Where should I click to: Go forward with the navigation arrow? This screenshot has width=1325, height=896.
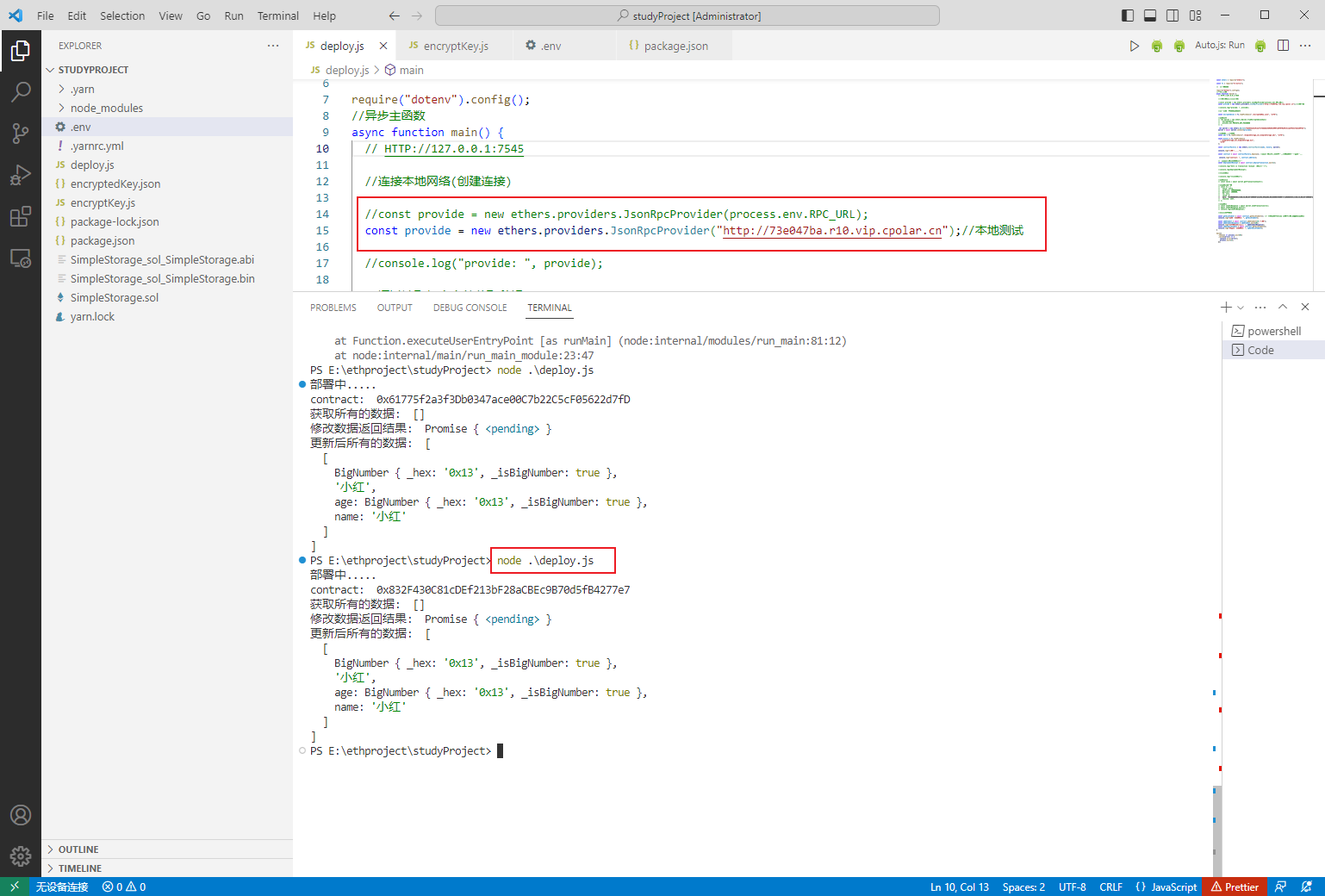click(417, 16)
